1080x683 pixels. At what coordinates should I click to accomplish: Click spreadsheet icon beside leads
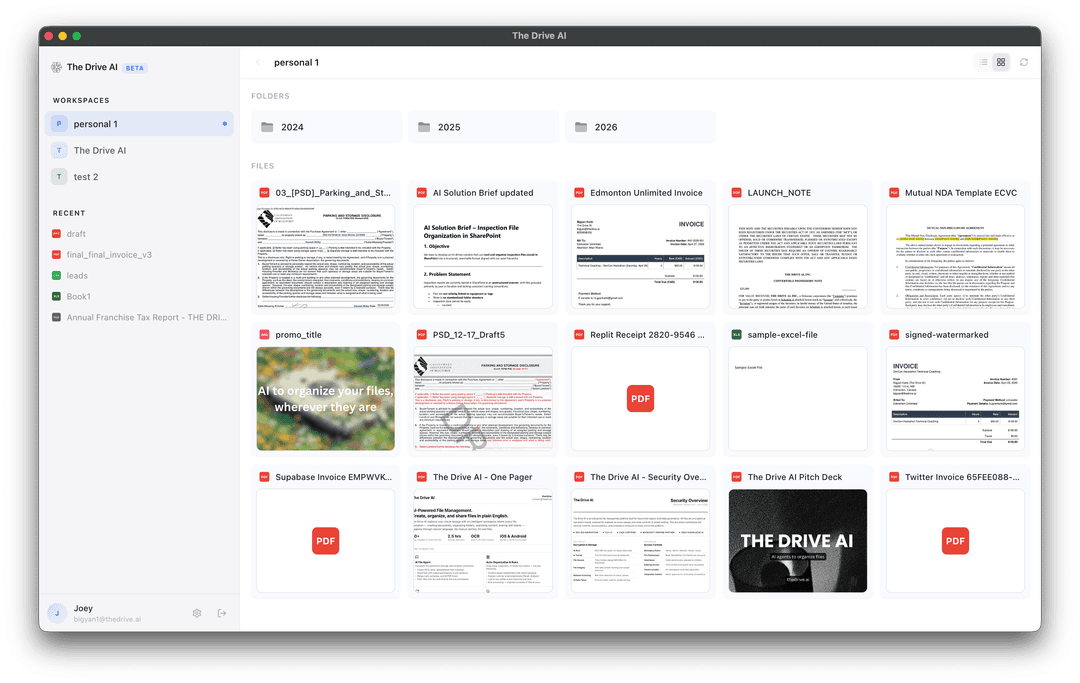[x=56, y=275]
